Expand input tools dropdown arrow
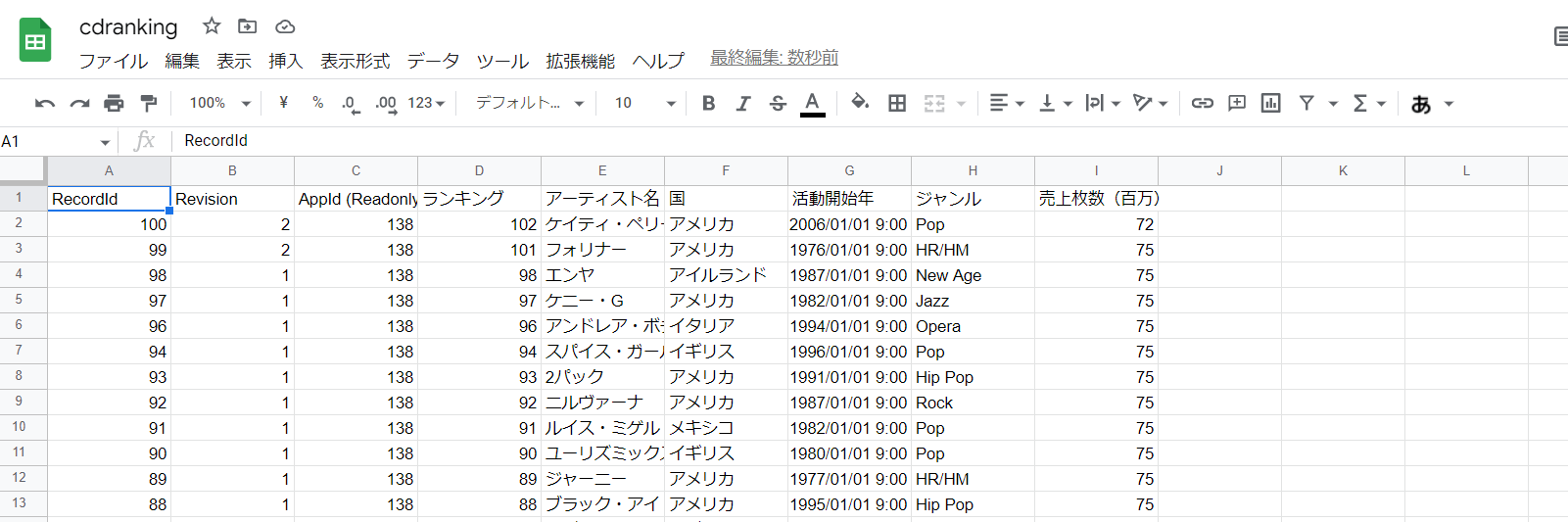Screen dimensions: 1568x522 pos(1449,104)
